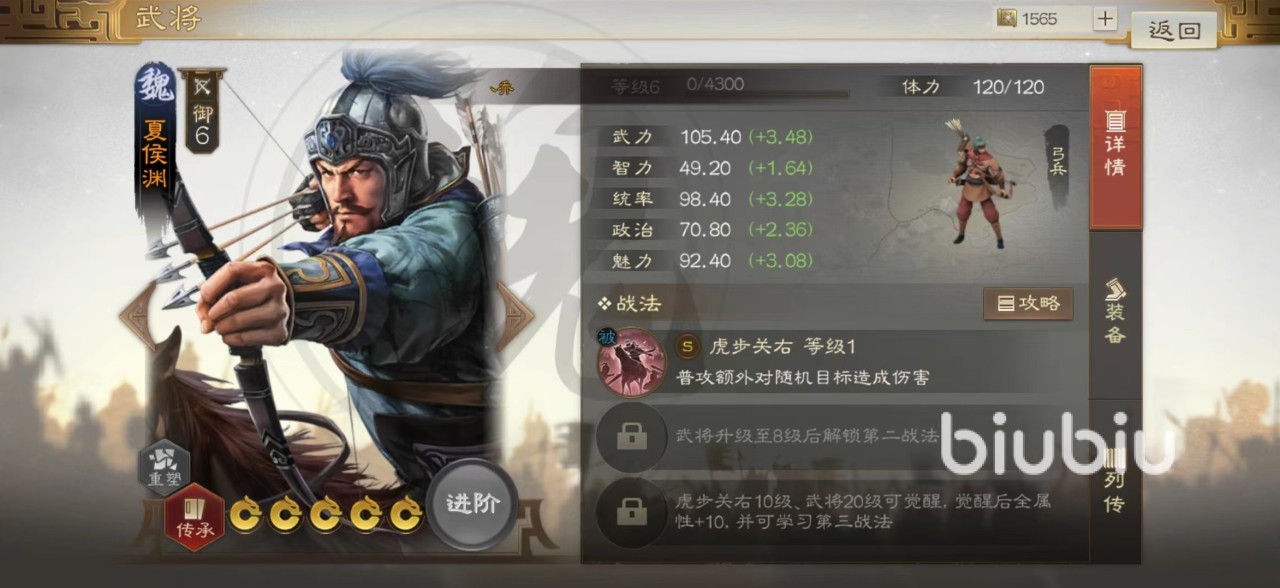
Task: Tap the 进阶 advance round button
Action: (x=471, y=505)
